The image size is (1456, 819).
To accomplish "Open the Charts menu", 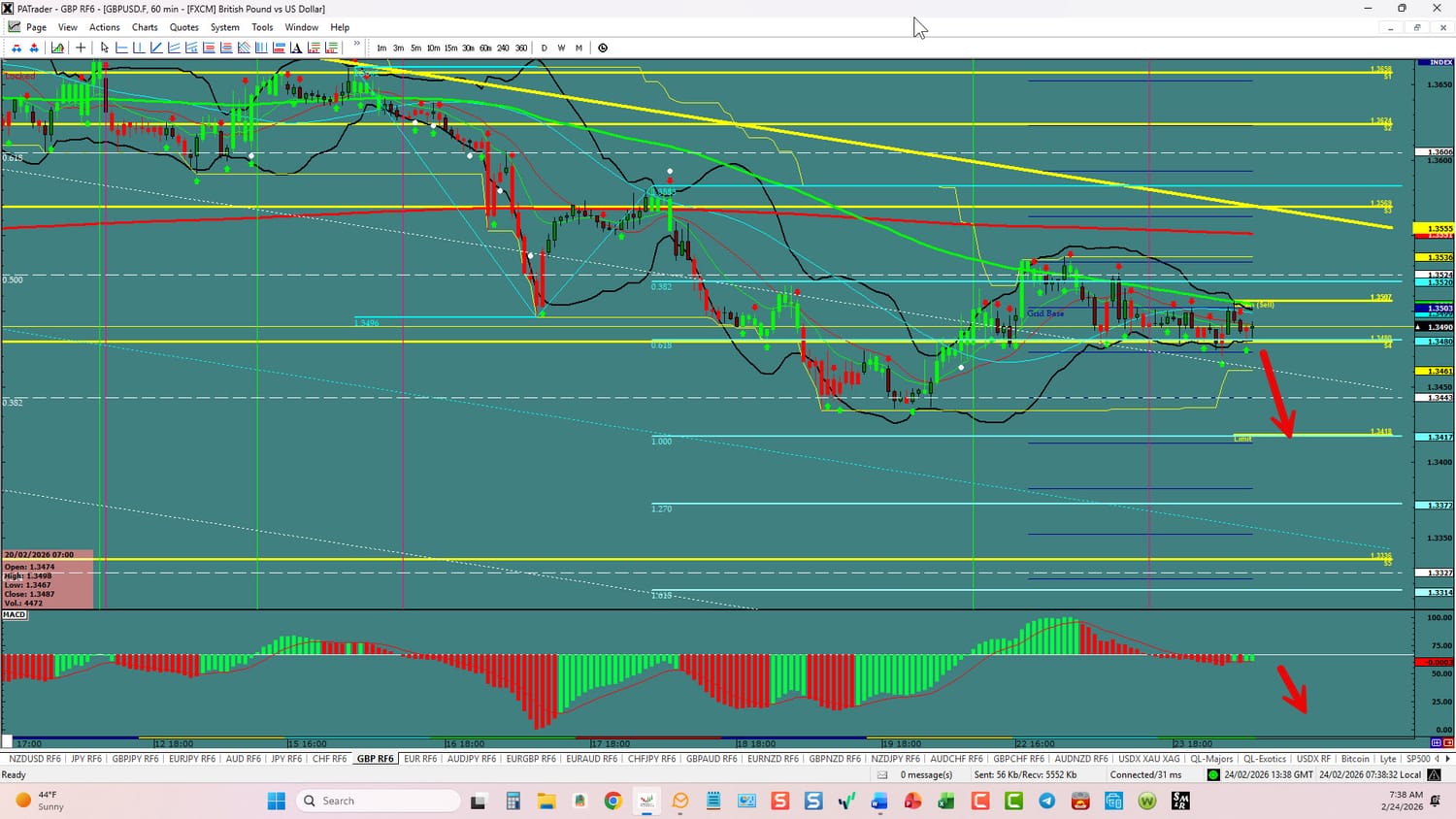I will (145, 27).
